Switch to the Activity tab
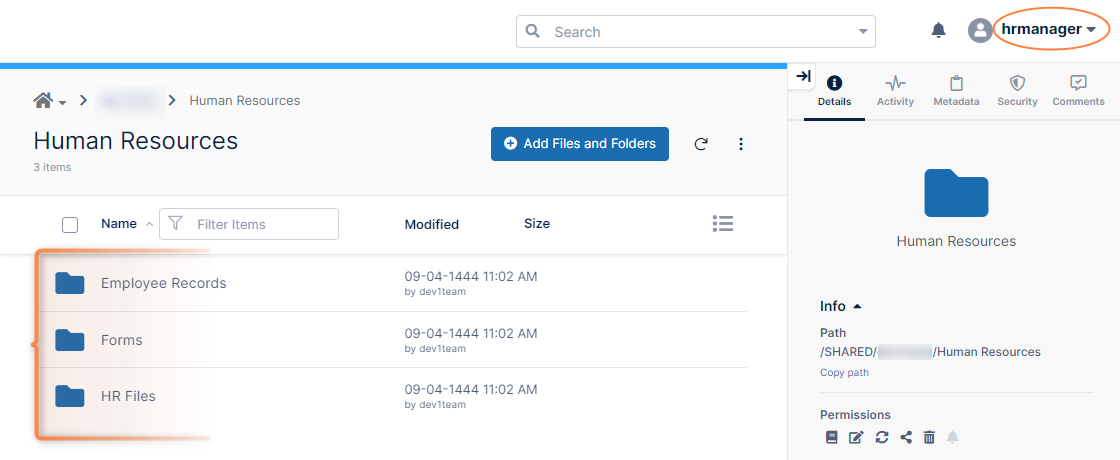 tap(895, 90)
